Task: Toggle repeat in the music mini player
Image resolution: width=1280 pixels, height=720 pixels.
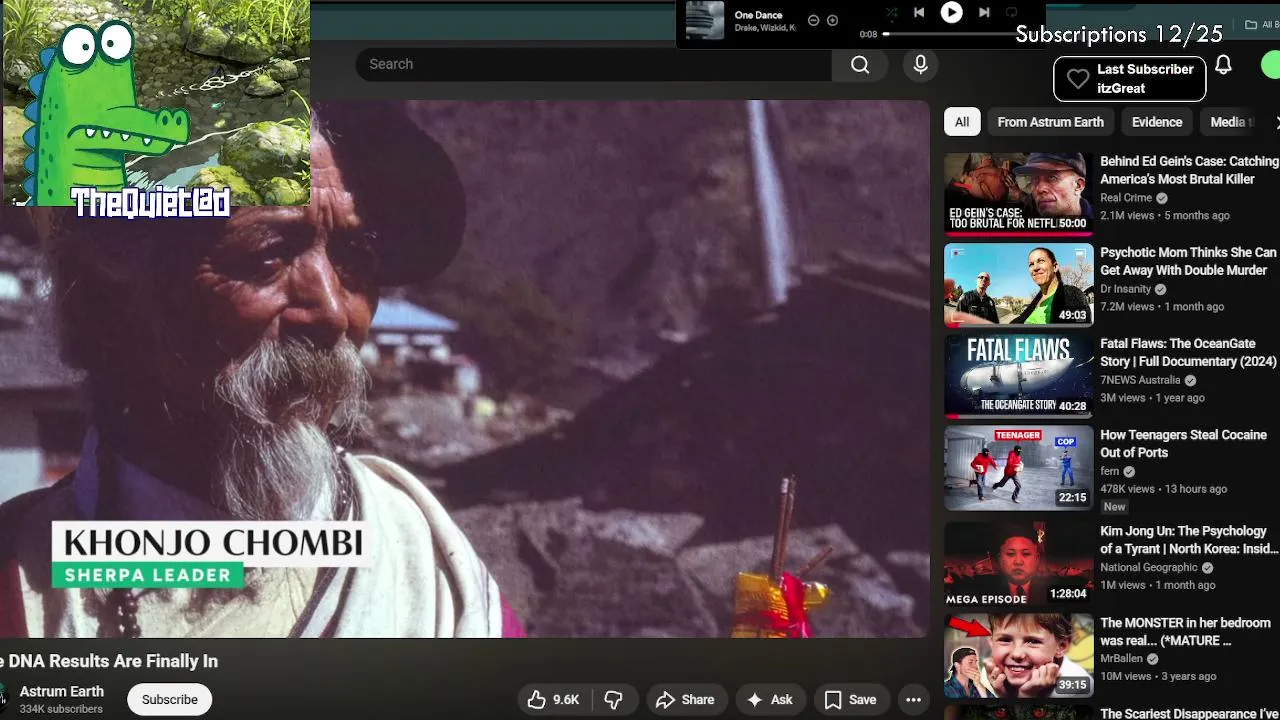Action: click(x=1012, y=12)
